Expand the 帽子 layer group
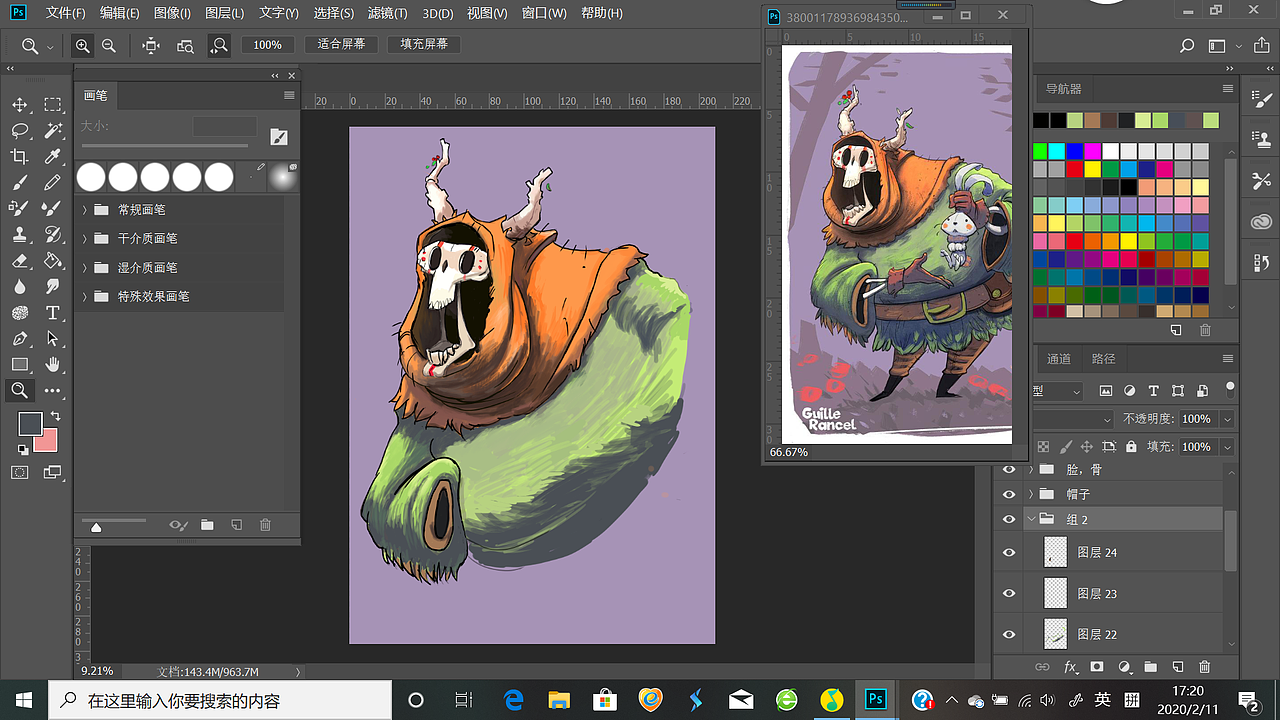 1031,494
